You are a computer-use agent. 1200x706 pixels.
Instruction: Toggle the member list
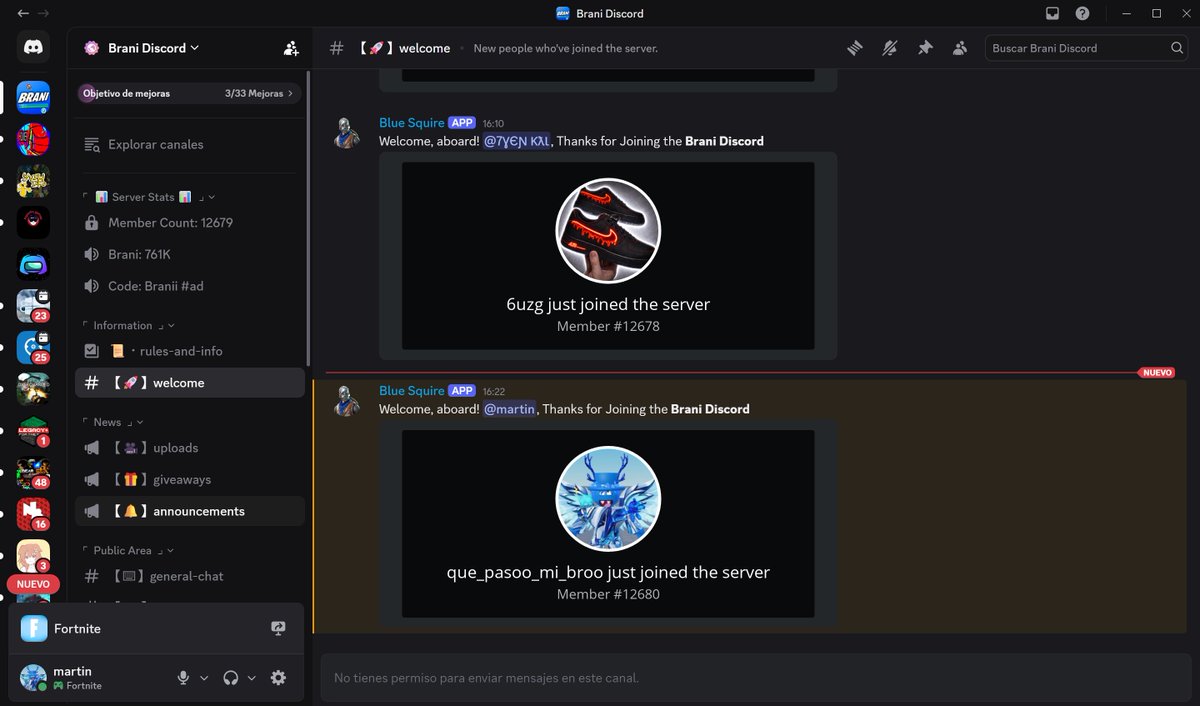[x=960, y=48]
